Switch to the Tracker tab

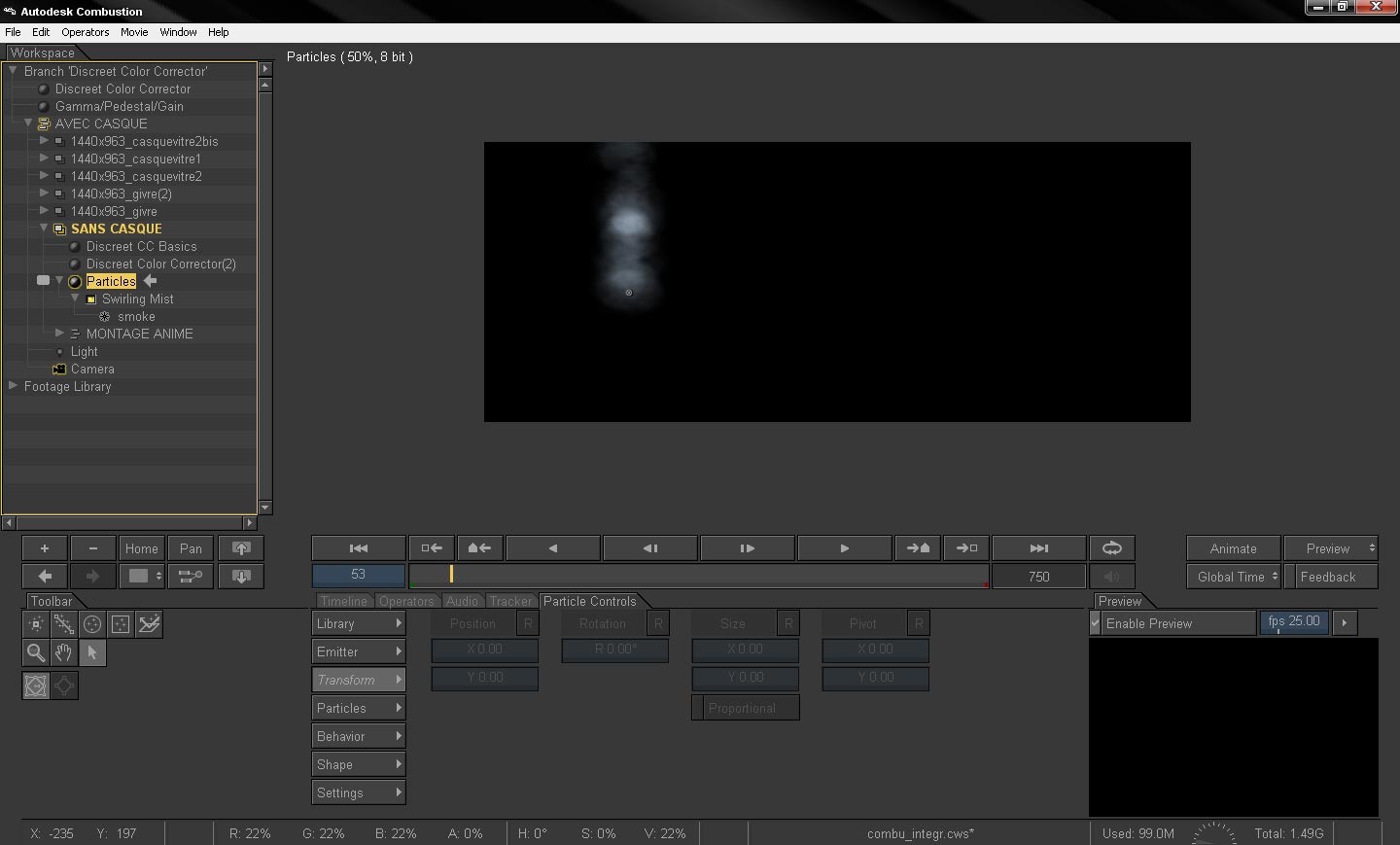[510, 601]
